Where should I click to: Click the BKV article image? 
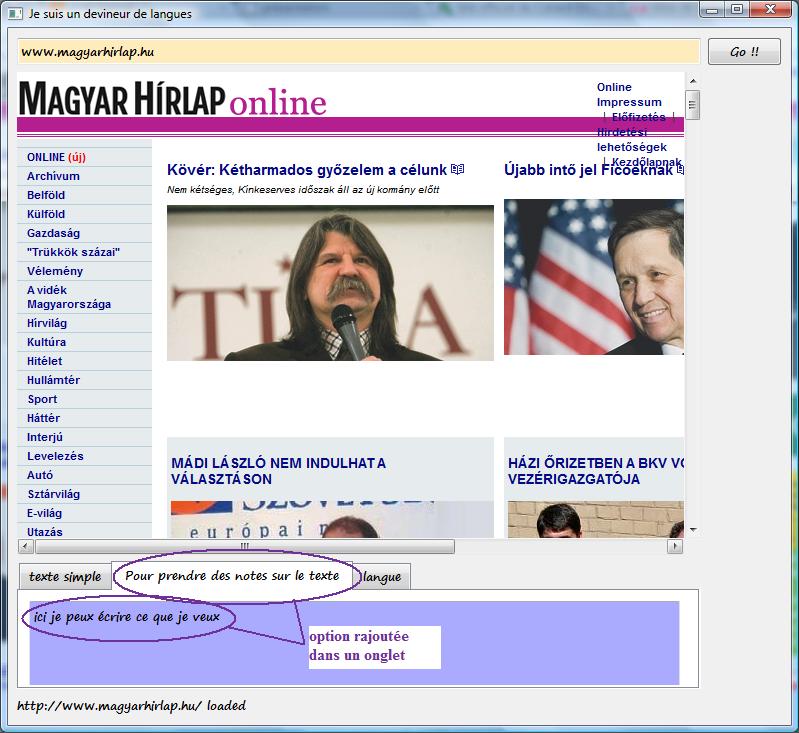tap(596, 519)
